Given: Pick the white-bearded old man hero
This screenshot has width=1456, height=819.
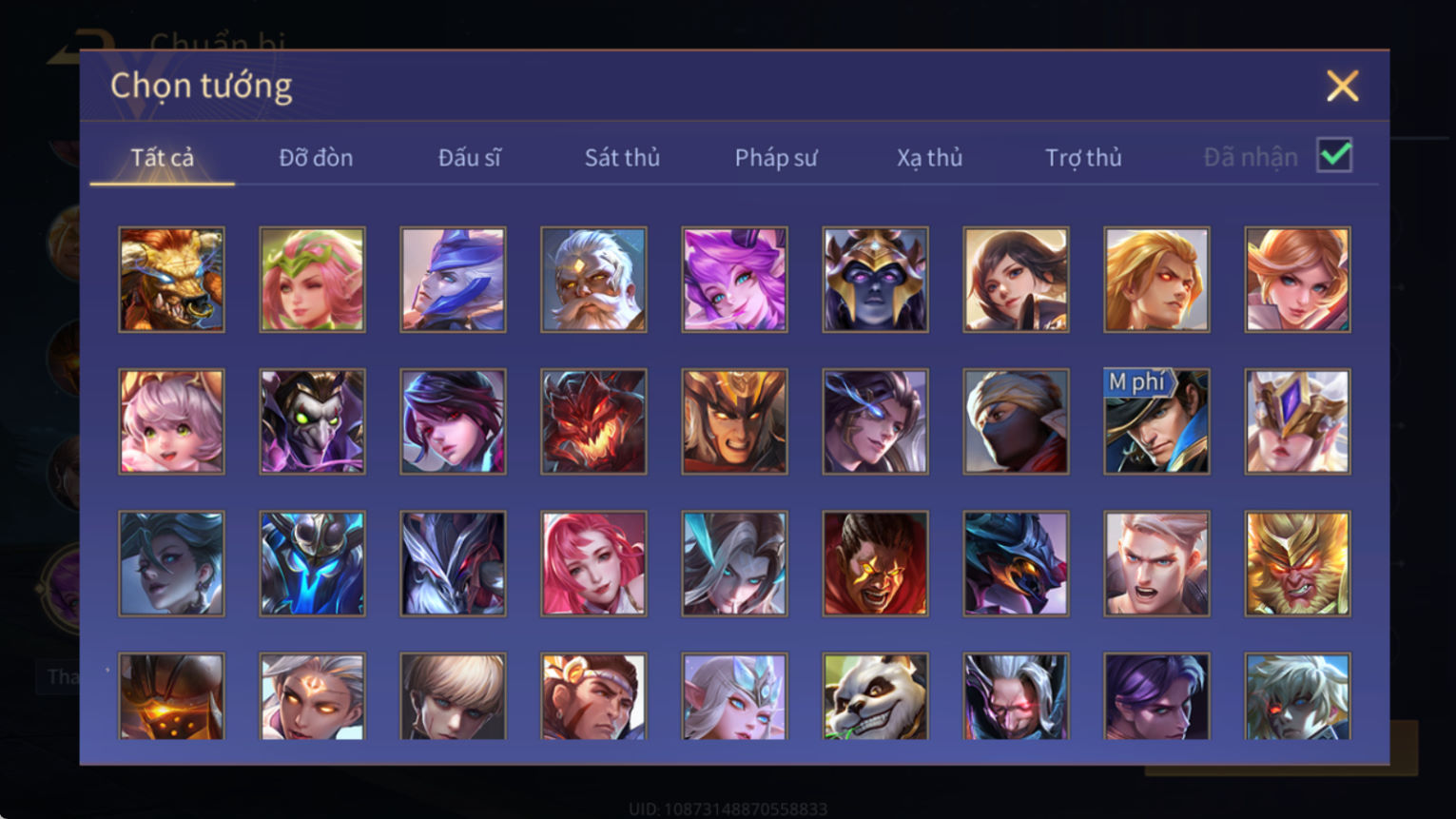Looking at the screenshot, I should [x=593, y=280].
